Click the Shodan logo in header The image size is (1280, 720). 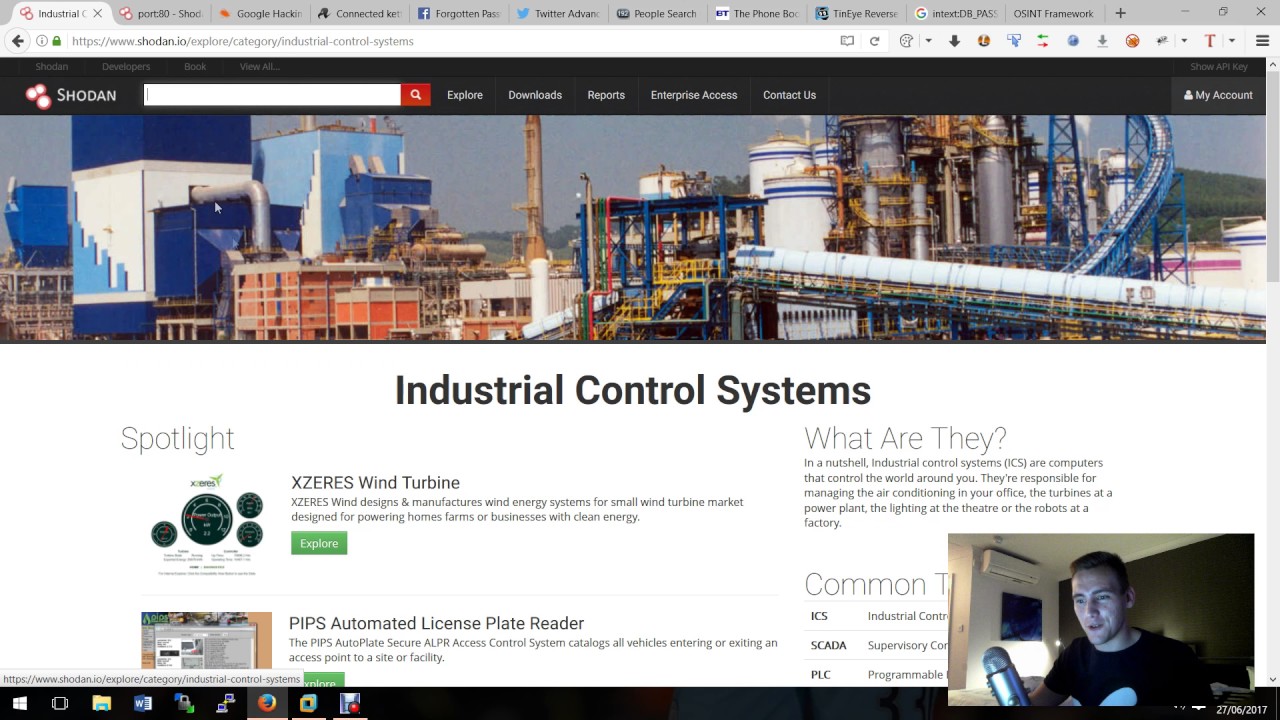71,95
